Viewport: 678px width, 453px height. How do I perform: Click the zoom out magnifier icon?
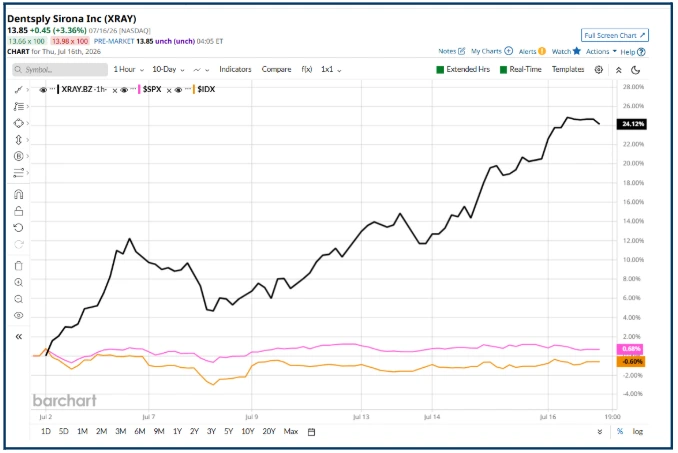(19, 299)
